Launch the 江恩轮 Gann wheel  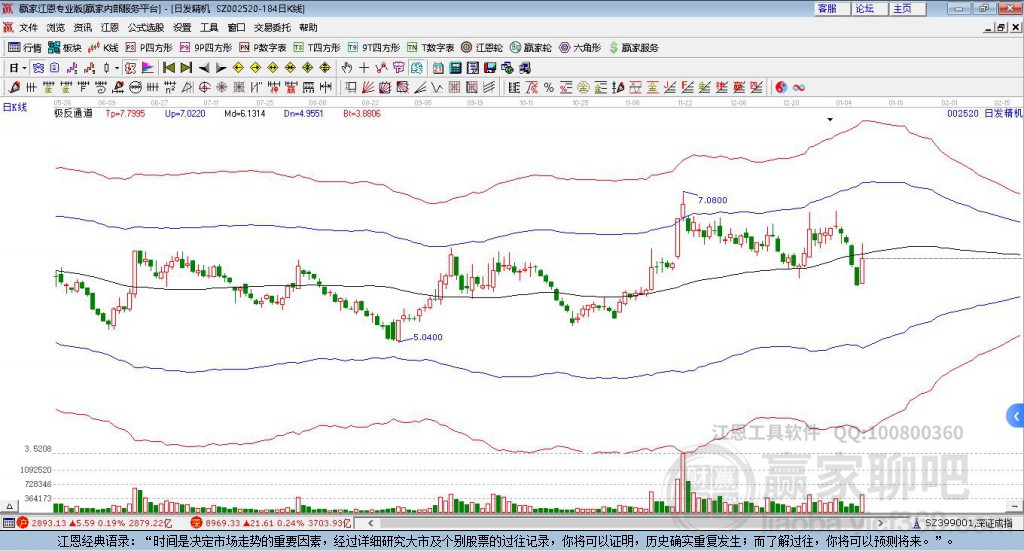pos(482,48)
